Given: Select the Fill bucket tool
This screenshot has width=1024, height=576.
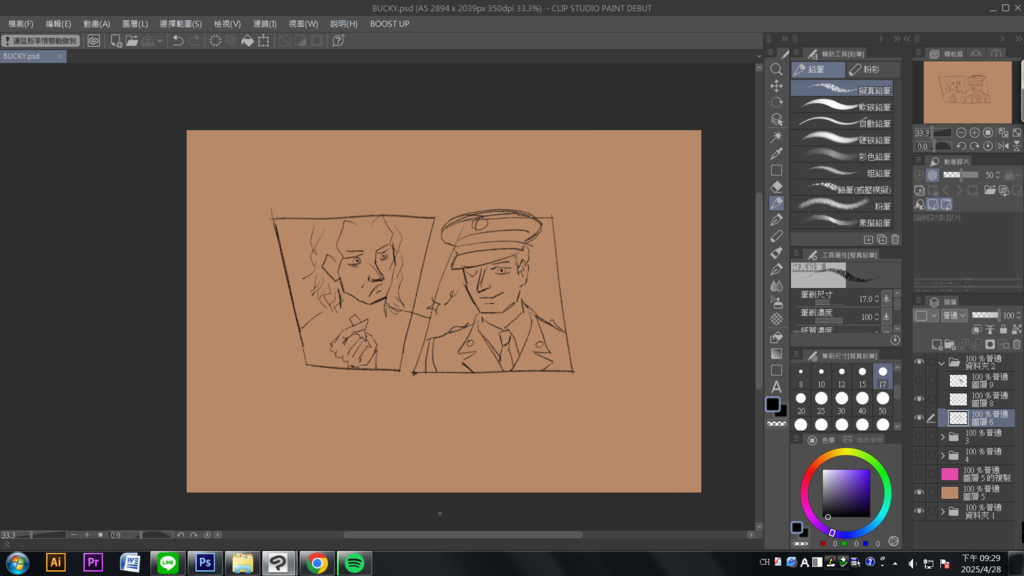Looking at the screenshot, I should click(776, 337).
